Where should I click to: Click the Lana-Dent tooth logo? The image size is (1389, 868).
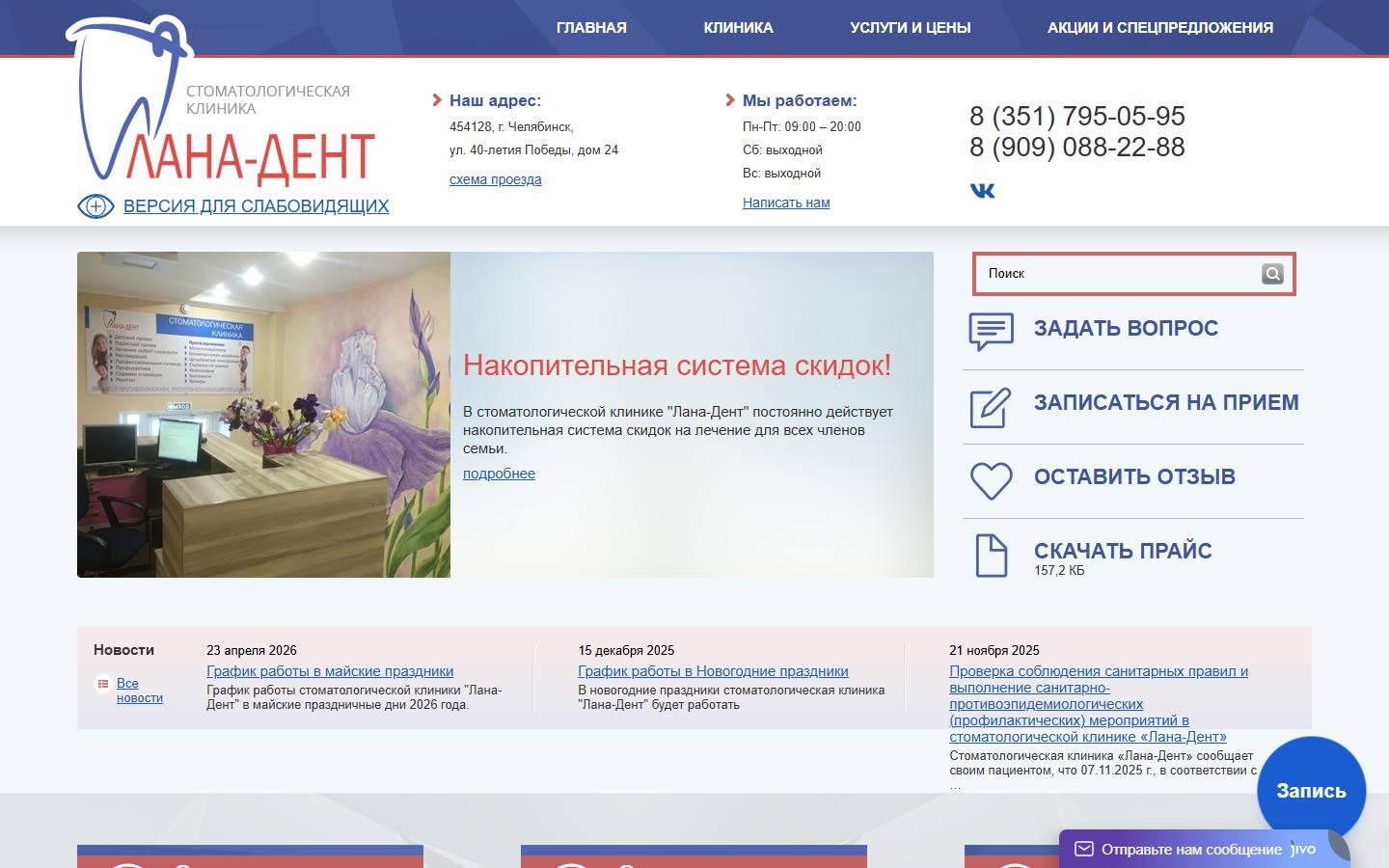click(x=221, y=102)
